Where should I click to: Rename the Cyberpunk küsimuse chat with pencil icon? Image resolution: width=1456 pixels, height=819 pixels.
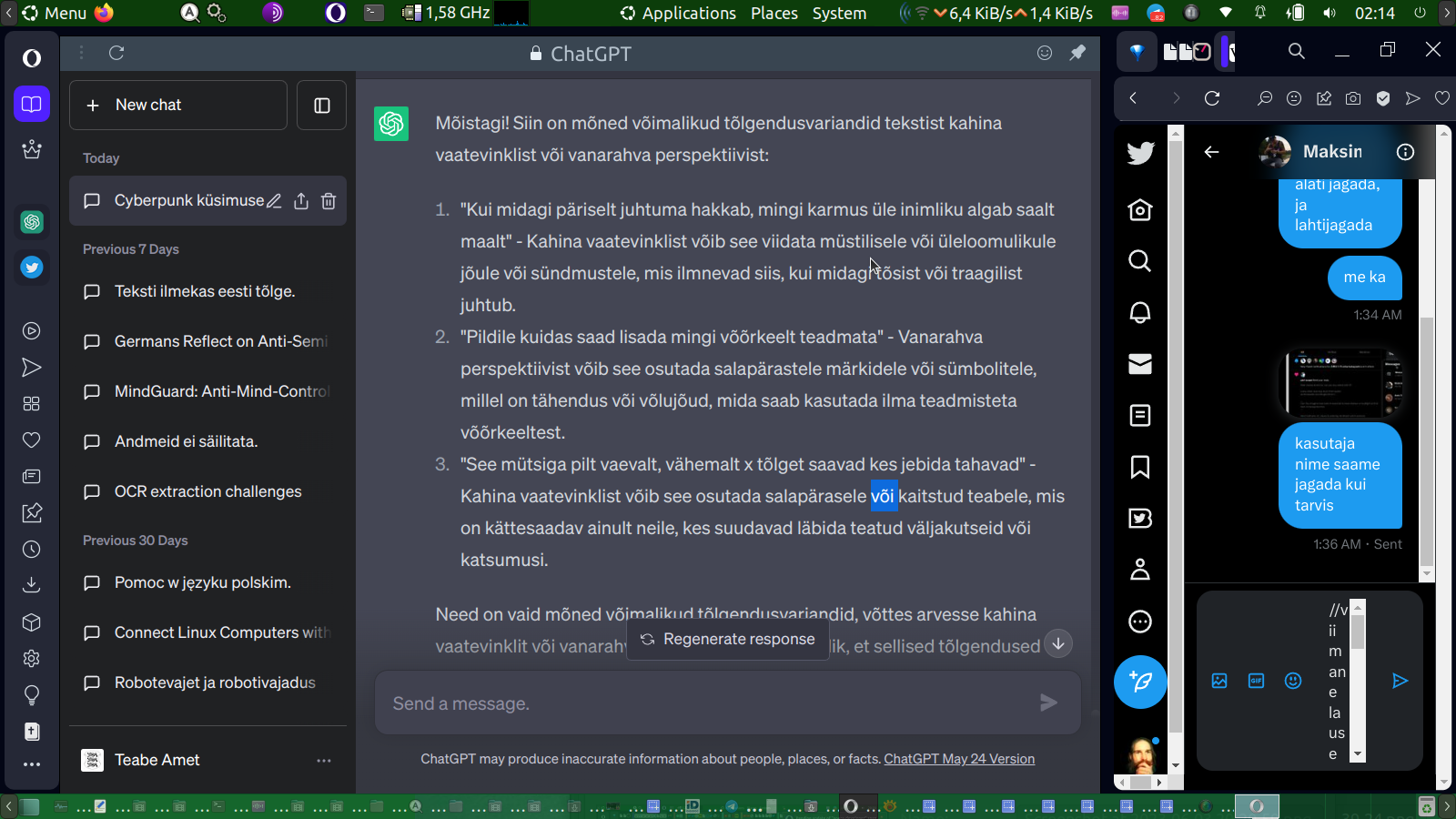pyautogui.click(x=274, y=201)
